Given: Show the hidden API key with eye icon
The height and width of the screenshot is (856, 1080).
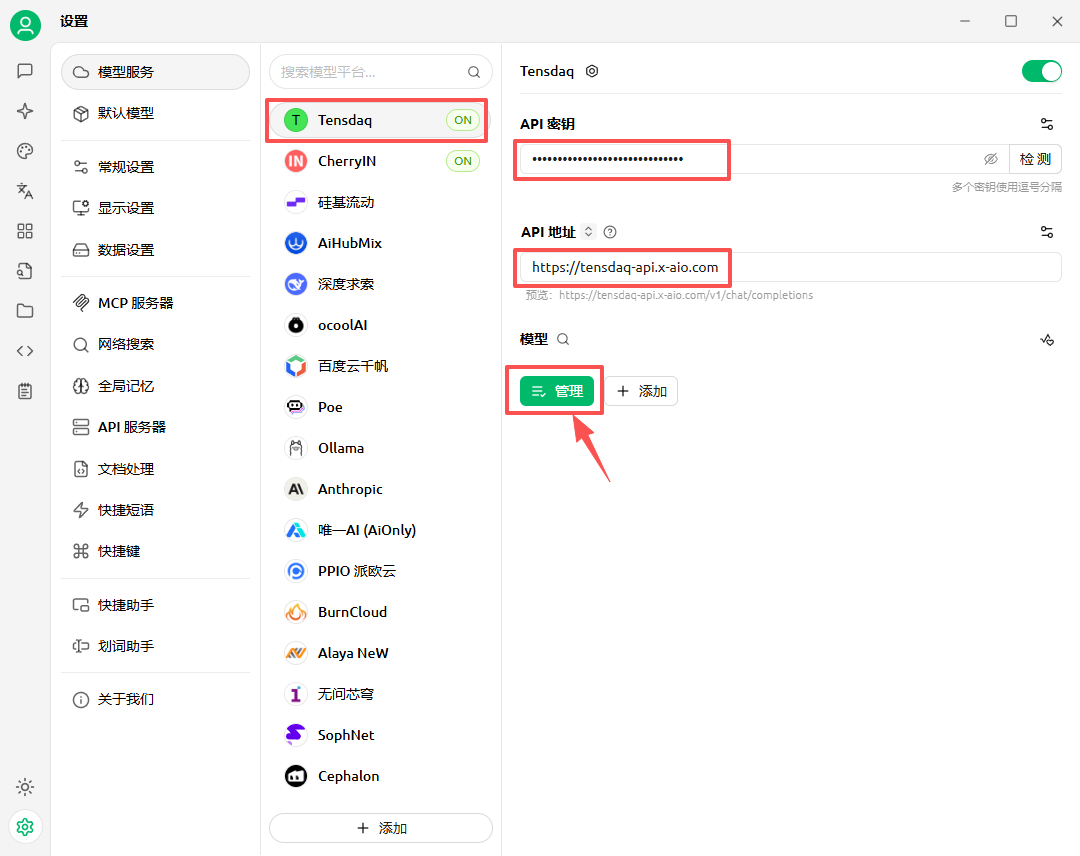Looking at the screenshot, I should 990,159.
